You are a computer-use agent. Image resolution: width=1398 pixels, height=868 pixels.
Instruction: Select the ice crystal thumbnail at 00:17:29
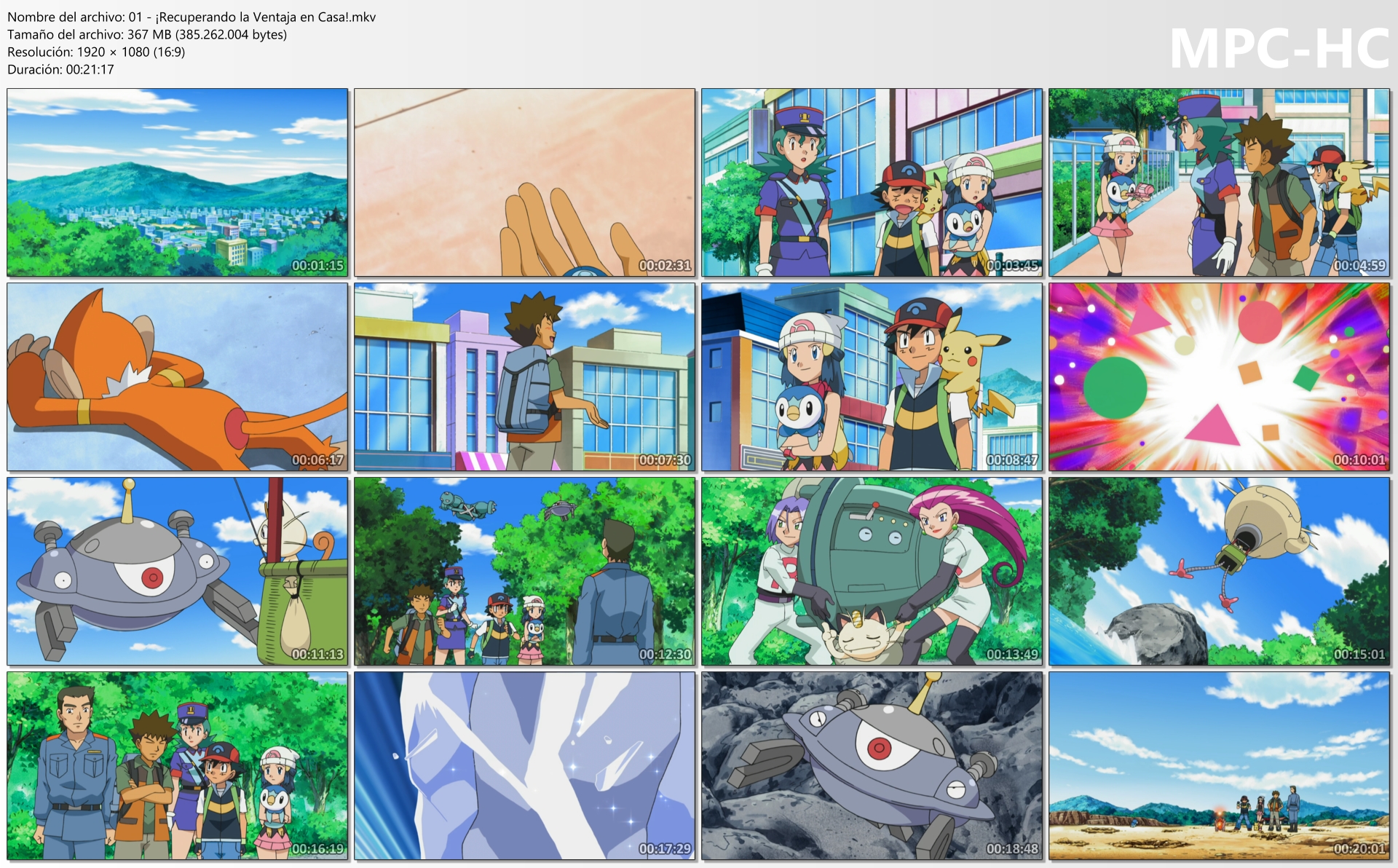point(524,765)
